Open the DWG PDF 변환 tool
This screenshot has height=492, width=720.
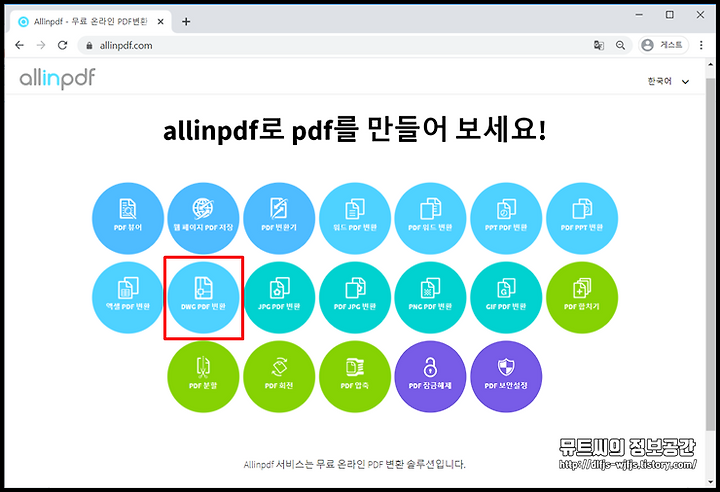(203, 298)
